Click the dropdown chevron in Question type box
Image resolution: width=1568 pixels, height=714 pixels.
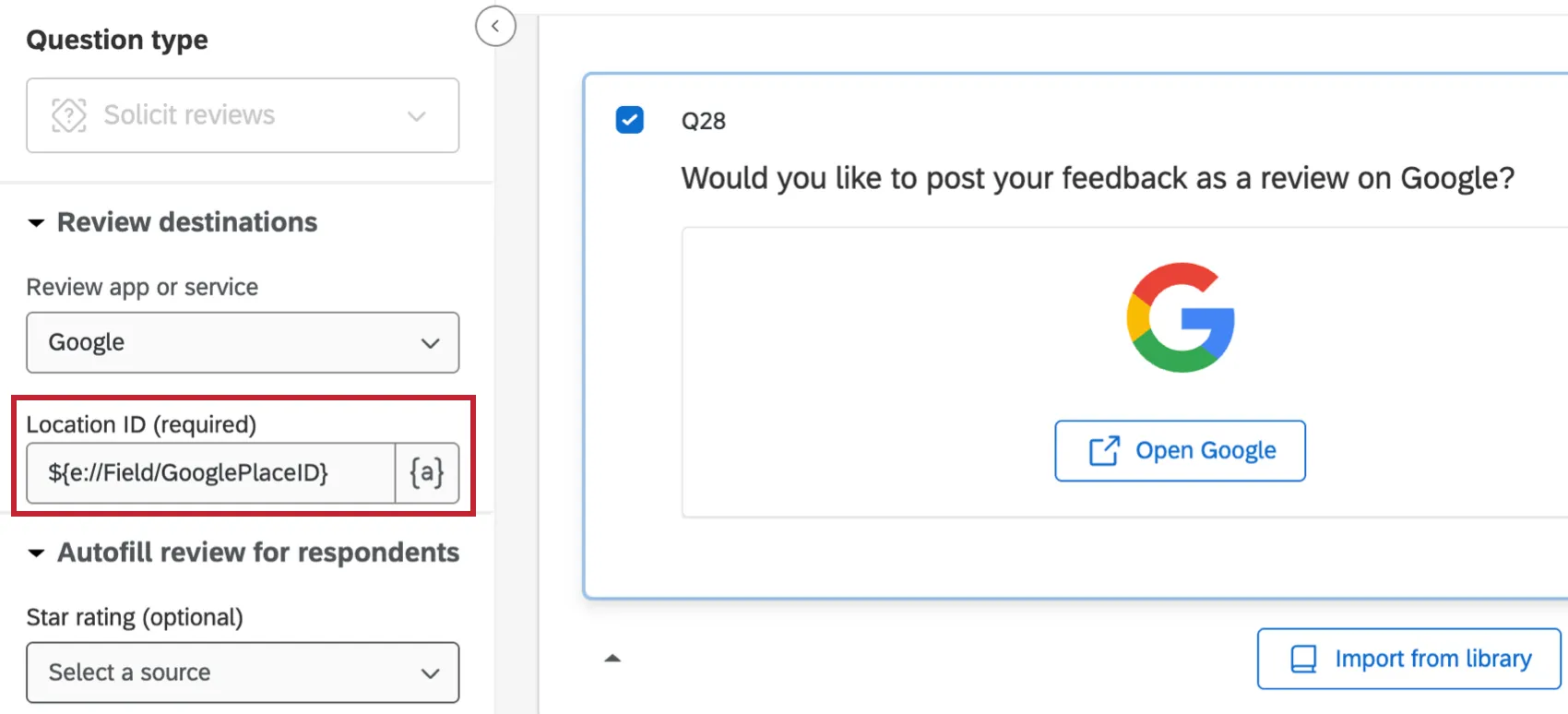point(417,116)
